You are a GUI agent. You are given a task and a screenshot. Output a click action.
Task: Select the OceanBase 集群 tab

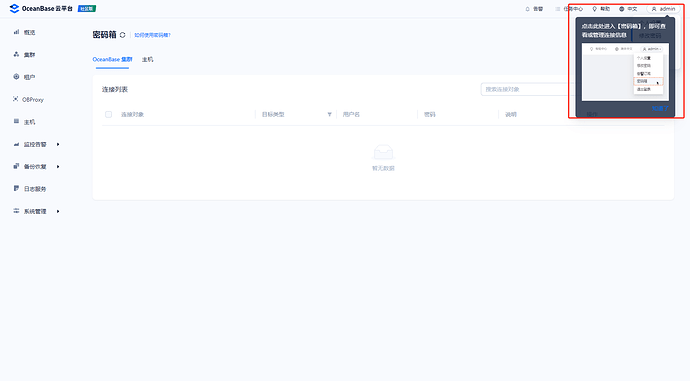[x=112, y=59]
